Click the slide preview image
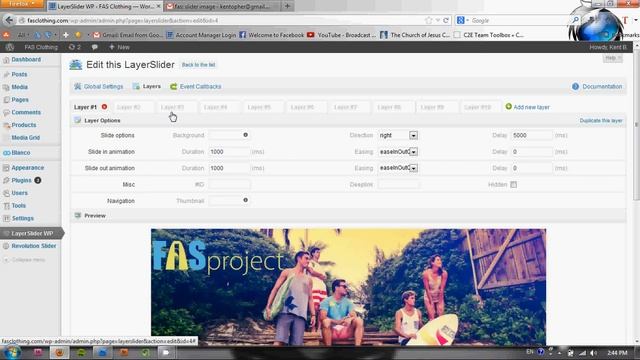Viewport: 640px width, 360px height. point(348,287)
